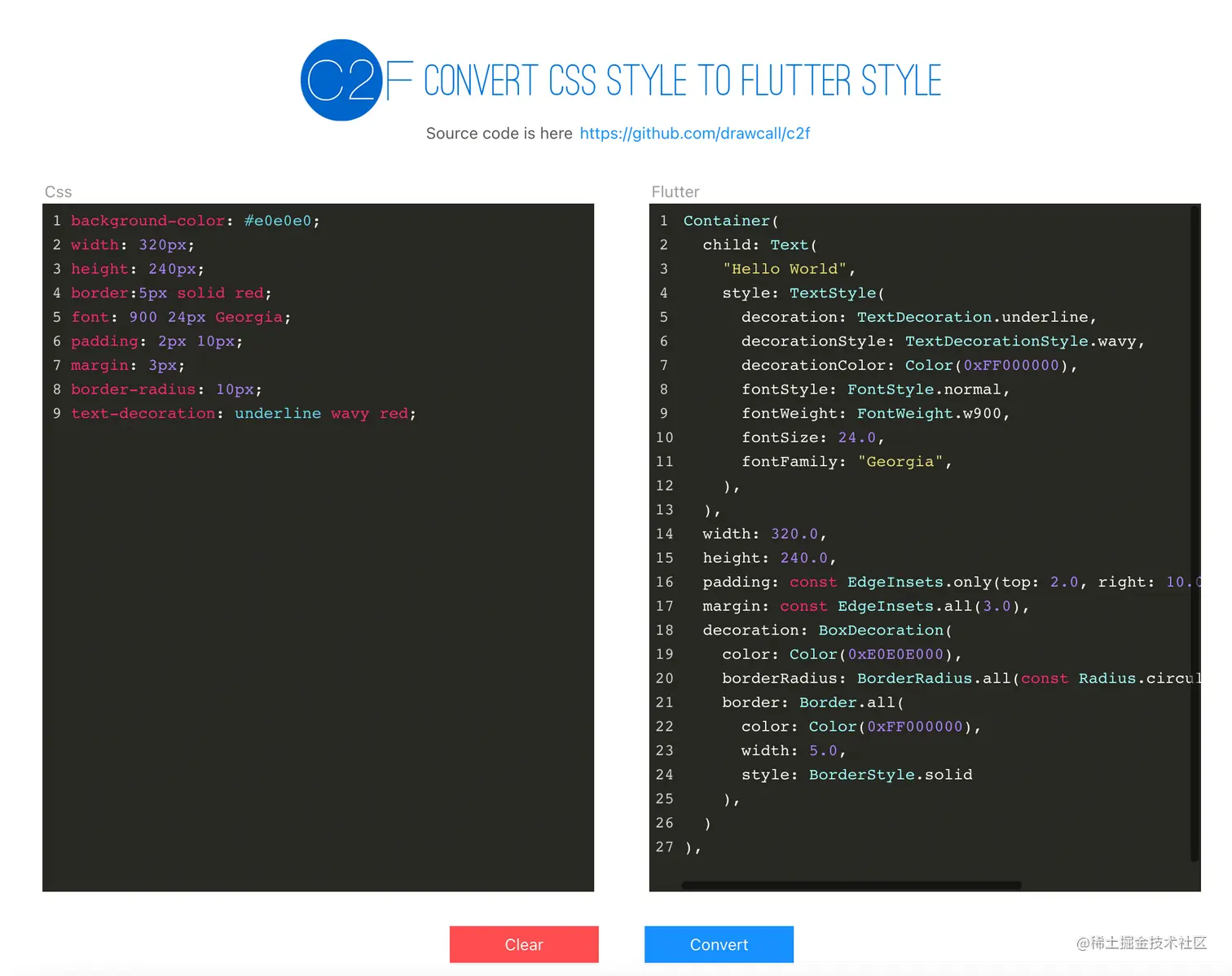Image resolution: width=1232 pixels, height=976 pixels.
Task: Click 'TextDecorationStyle.wavy' in Flutter code
Action: pos(1020,341)
